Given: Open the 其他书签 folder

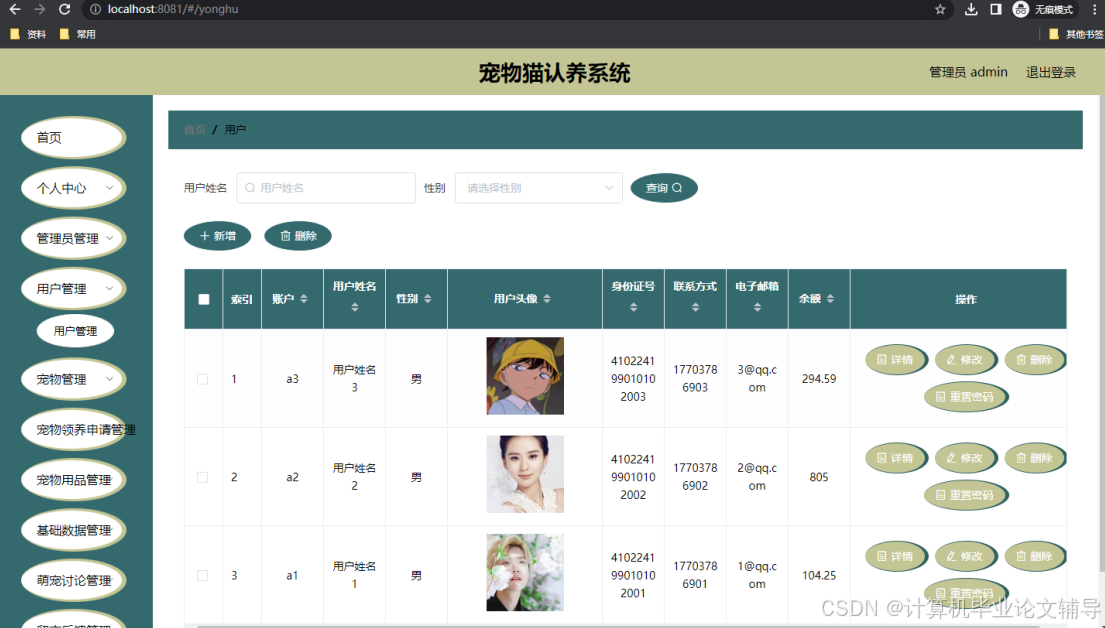Looking at the screenshot, I should (x=1076, y=34).
